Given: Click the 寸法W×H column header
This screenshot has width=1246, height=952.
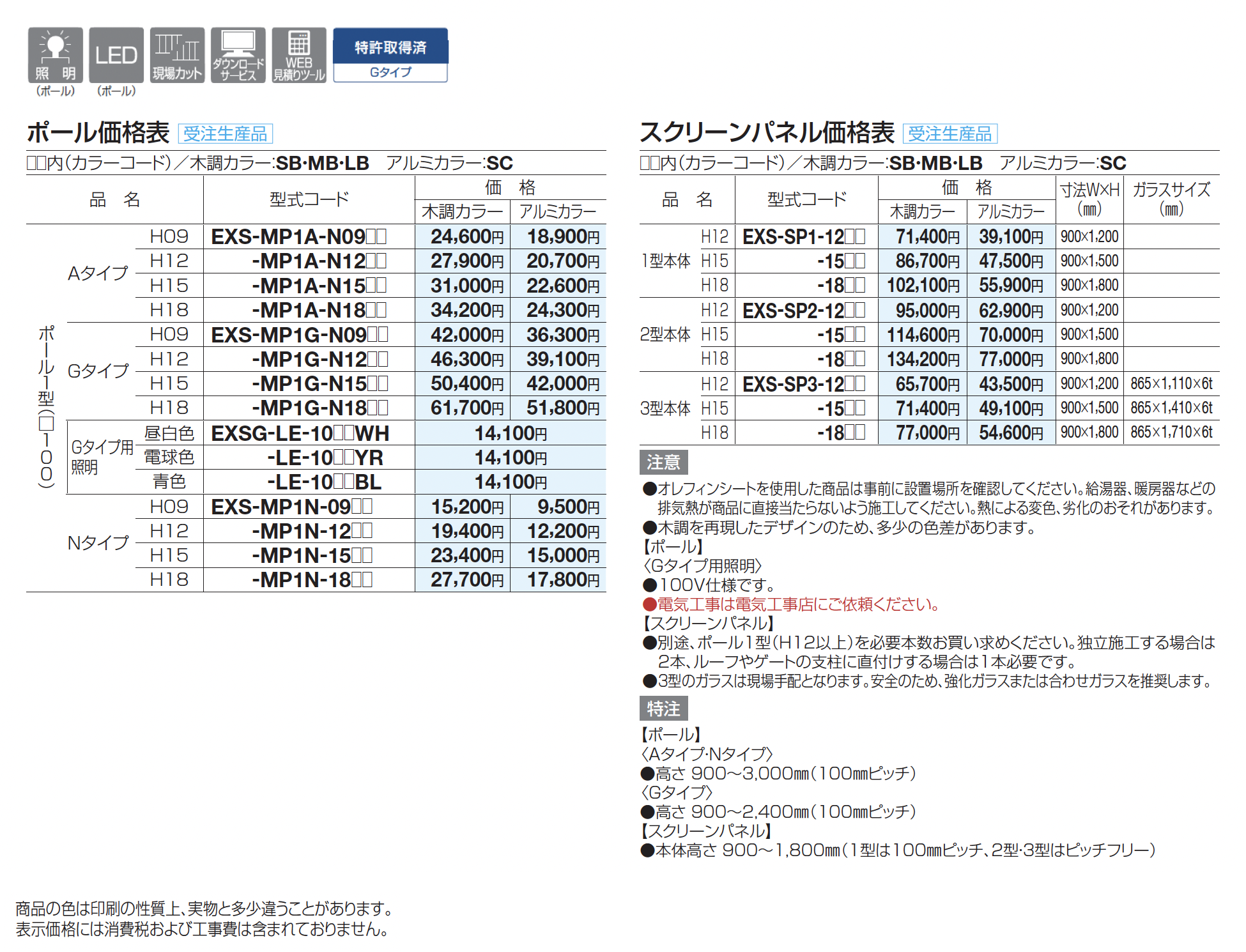Looking at the screenshot, I should (1090, 199).
